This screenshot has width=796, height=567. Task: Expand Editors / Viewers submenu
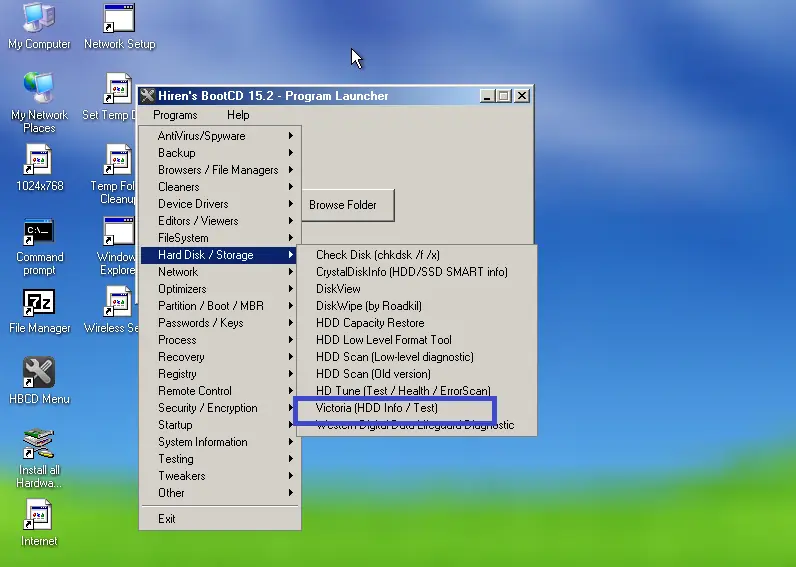220,221
